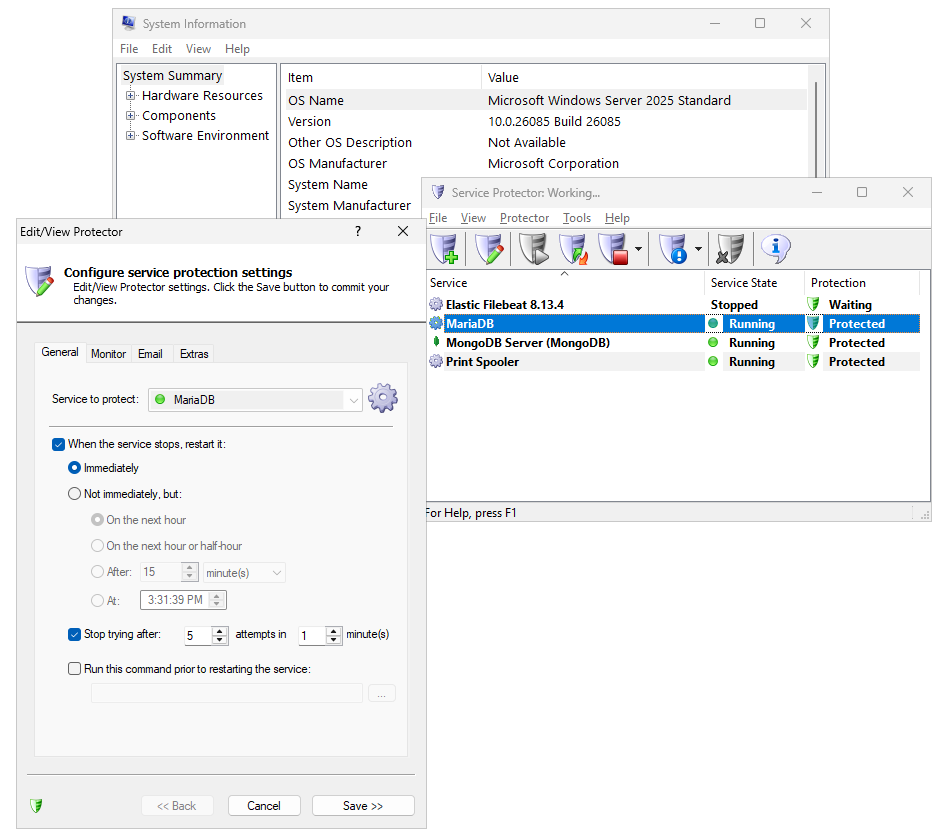Click the << Back button
The width and height of the screenshot is (947, 836).
point(177,806)
